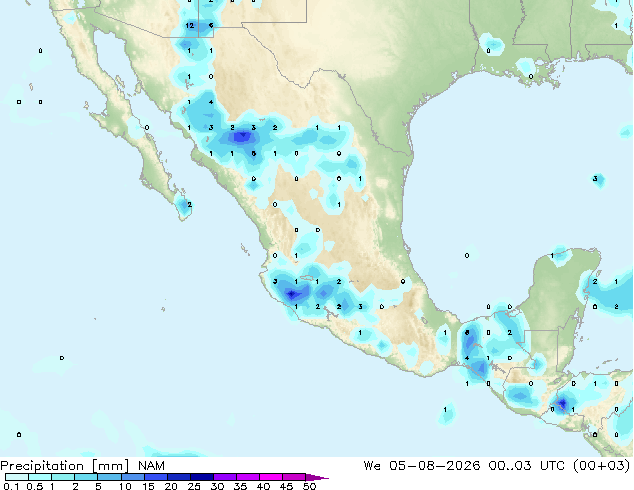Click the 2 to 5 mm legend swatch
Image resolution: width=634 pixels, height=490 pixels.
pos(86,477)
